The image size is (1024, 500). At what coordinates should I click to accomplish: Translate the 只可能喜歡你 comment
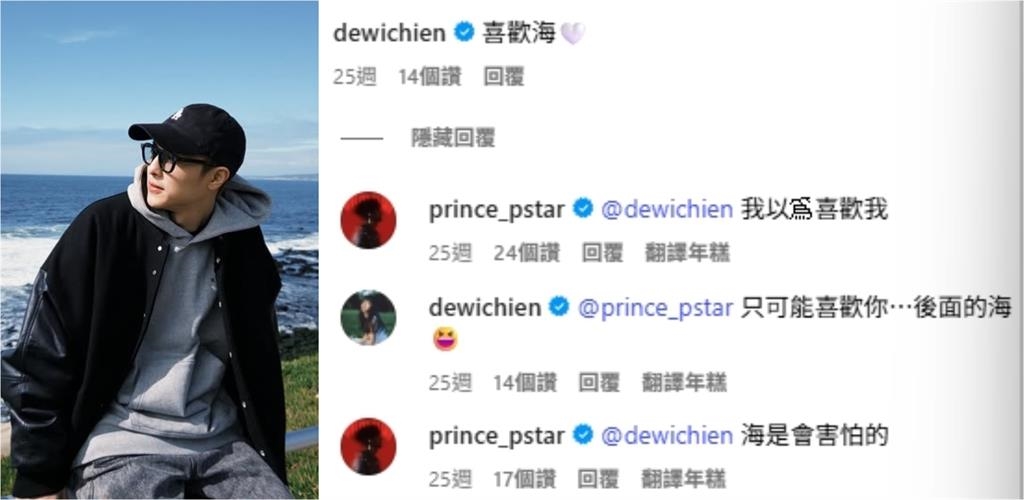pyautogui.click(x=684, y=383)
